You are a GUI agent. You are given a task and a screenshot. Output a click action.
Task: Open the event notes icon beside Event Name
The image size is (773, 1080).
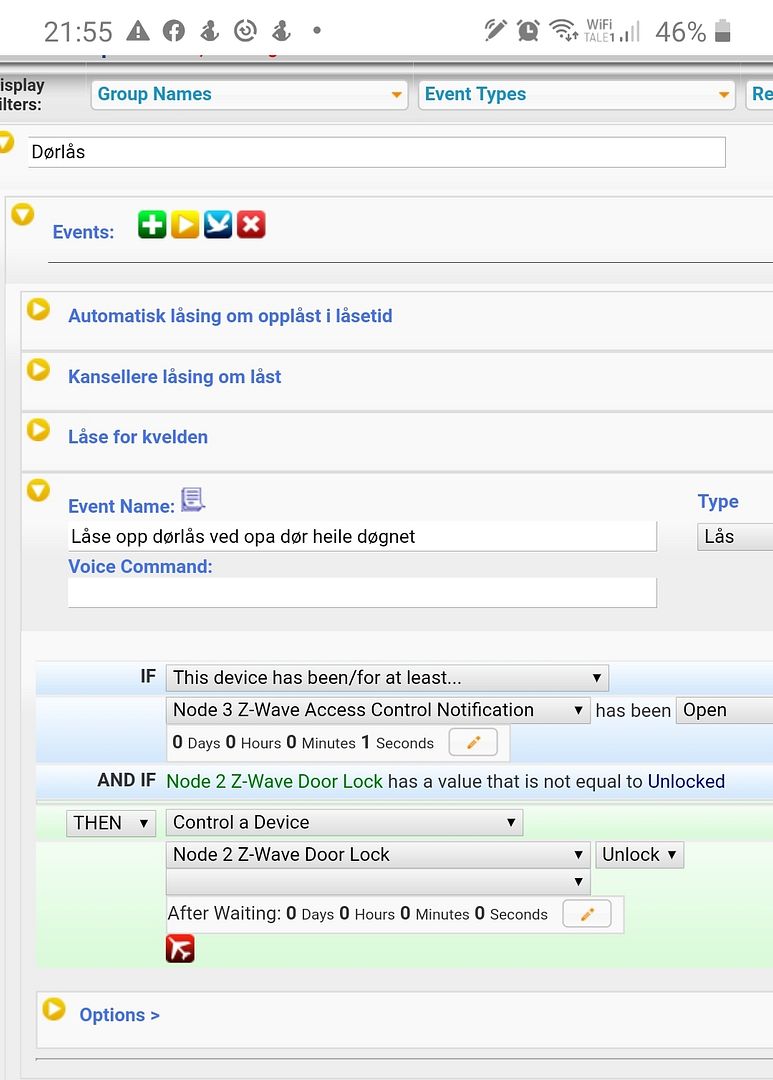[193, 499]
